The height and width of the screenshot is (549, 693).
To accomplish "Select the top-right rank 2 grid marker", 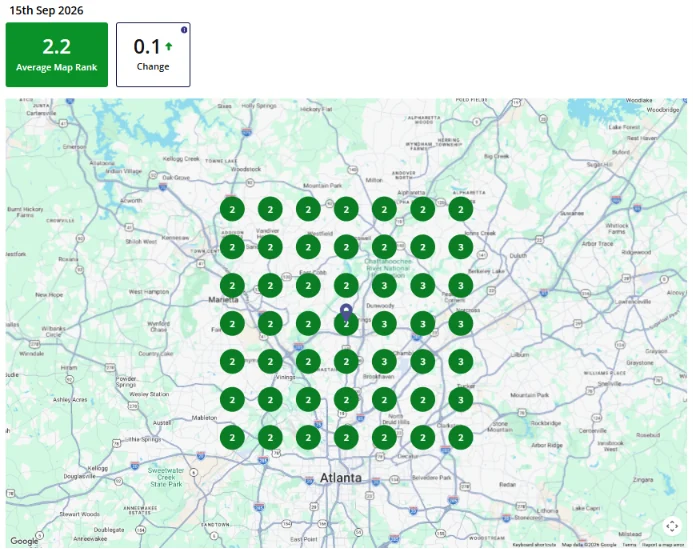I will [461, 210].
